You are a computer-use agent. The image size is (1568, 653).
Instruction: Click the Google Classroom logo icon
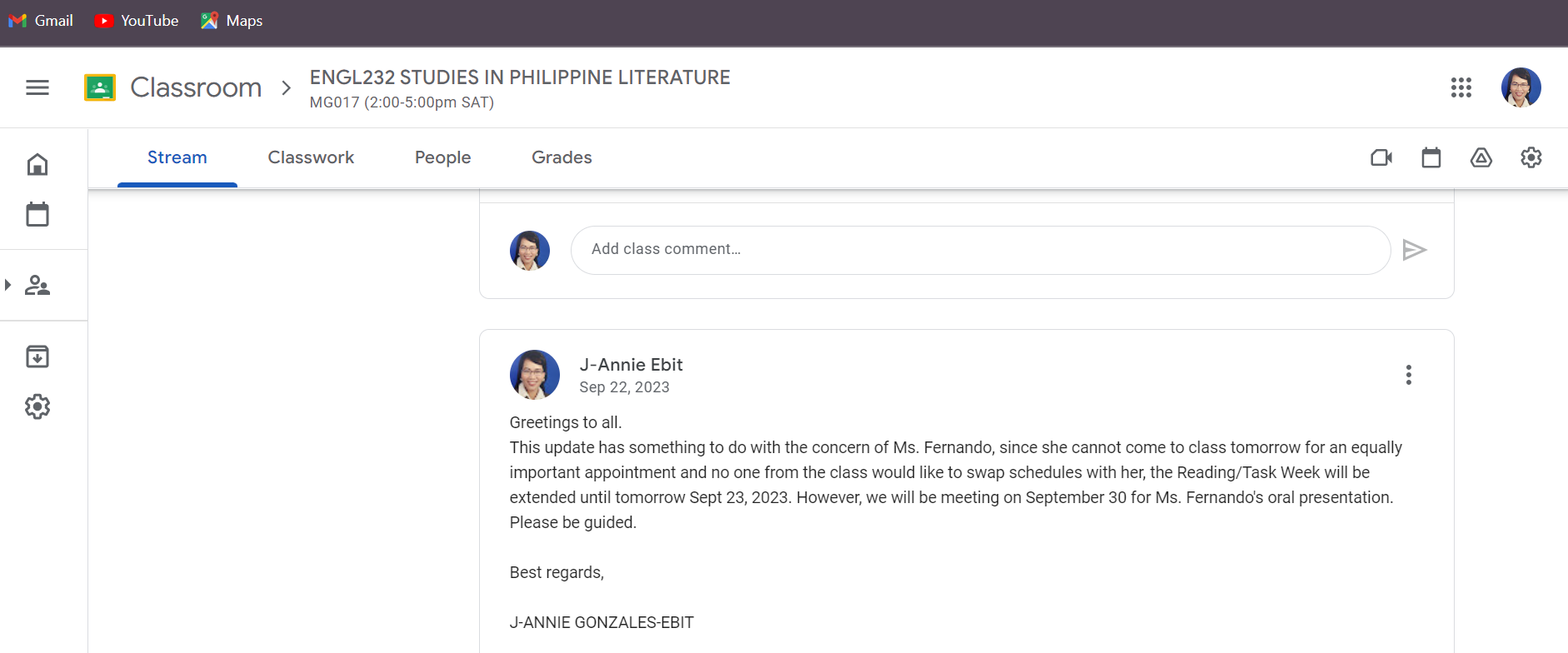pyautogui.click(x=100, y=87)
